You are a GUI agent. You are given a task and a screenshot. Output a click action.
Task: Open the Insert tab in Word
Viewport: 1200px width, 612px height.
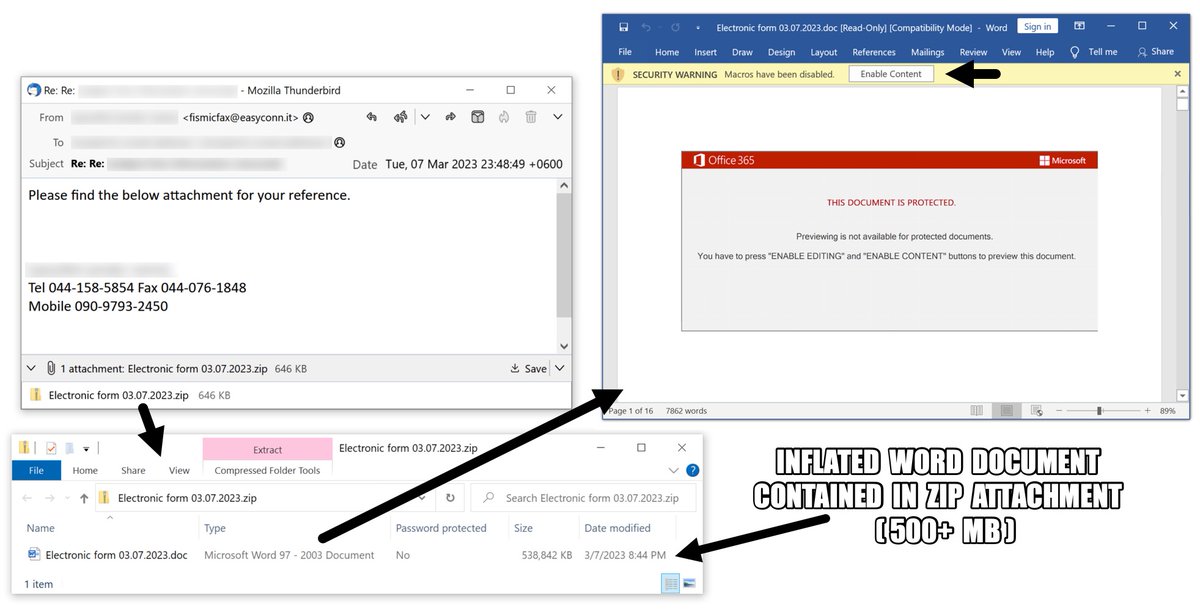[x=706, y=52]
